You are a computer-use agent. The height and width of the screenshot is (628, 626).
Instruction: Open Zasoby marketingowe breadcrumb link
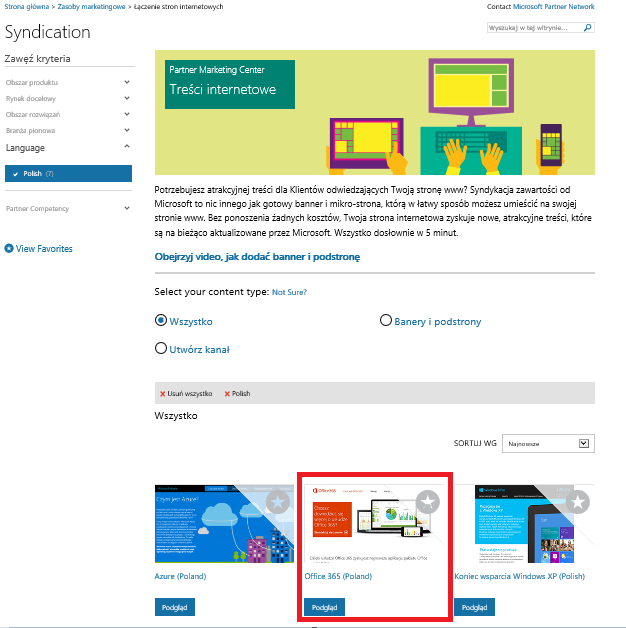[x=91, y=7]
